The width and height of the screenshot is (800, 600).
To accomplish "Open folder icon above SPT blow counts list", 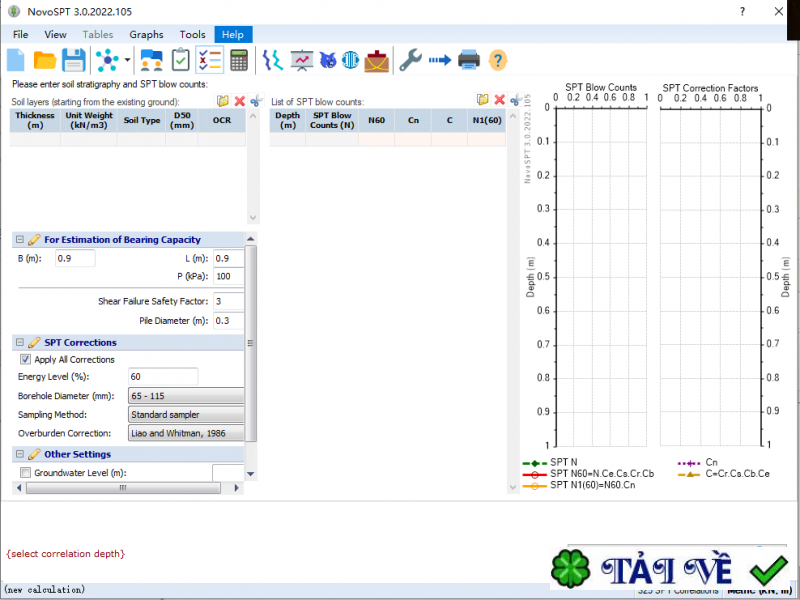I will click(483, 101).
